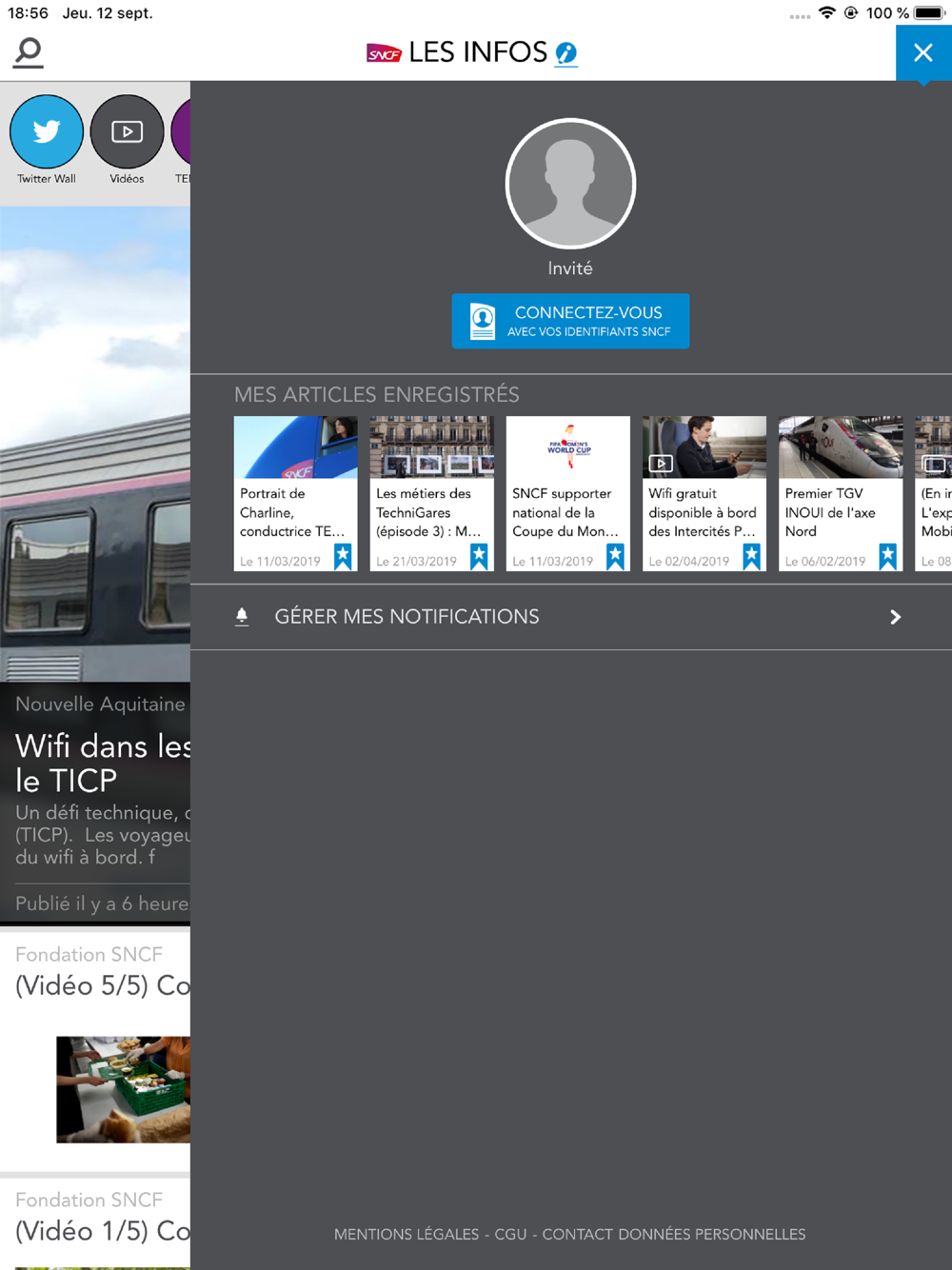Open Premier TGV INOUI train thumbnail
Image resolution: width=952 pixels, height=1270 pixels.
[841, 446]
